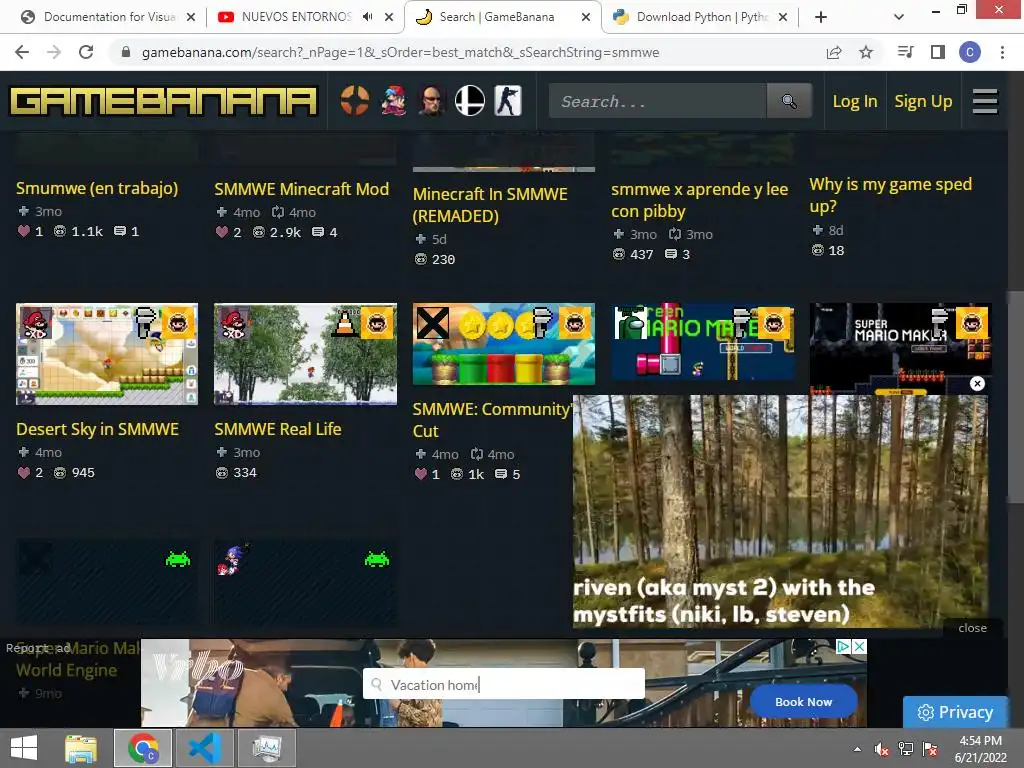Screen dimensions: 1024x768
Task: Click the Desert Sky in SMMWE thumbnail
Action: coord(106,354)
